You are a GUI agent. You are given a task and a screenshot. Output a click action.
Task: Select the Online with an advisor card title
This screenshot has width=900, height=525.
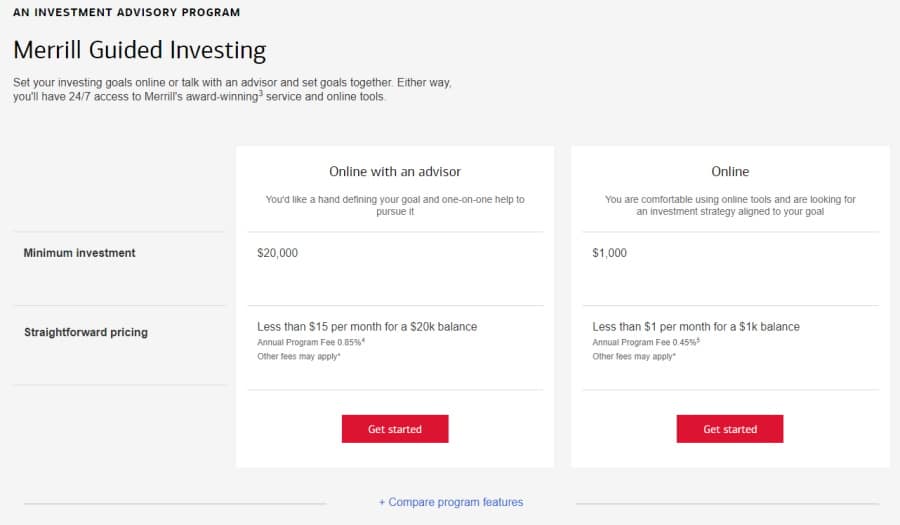(395, 172)
